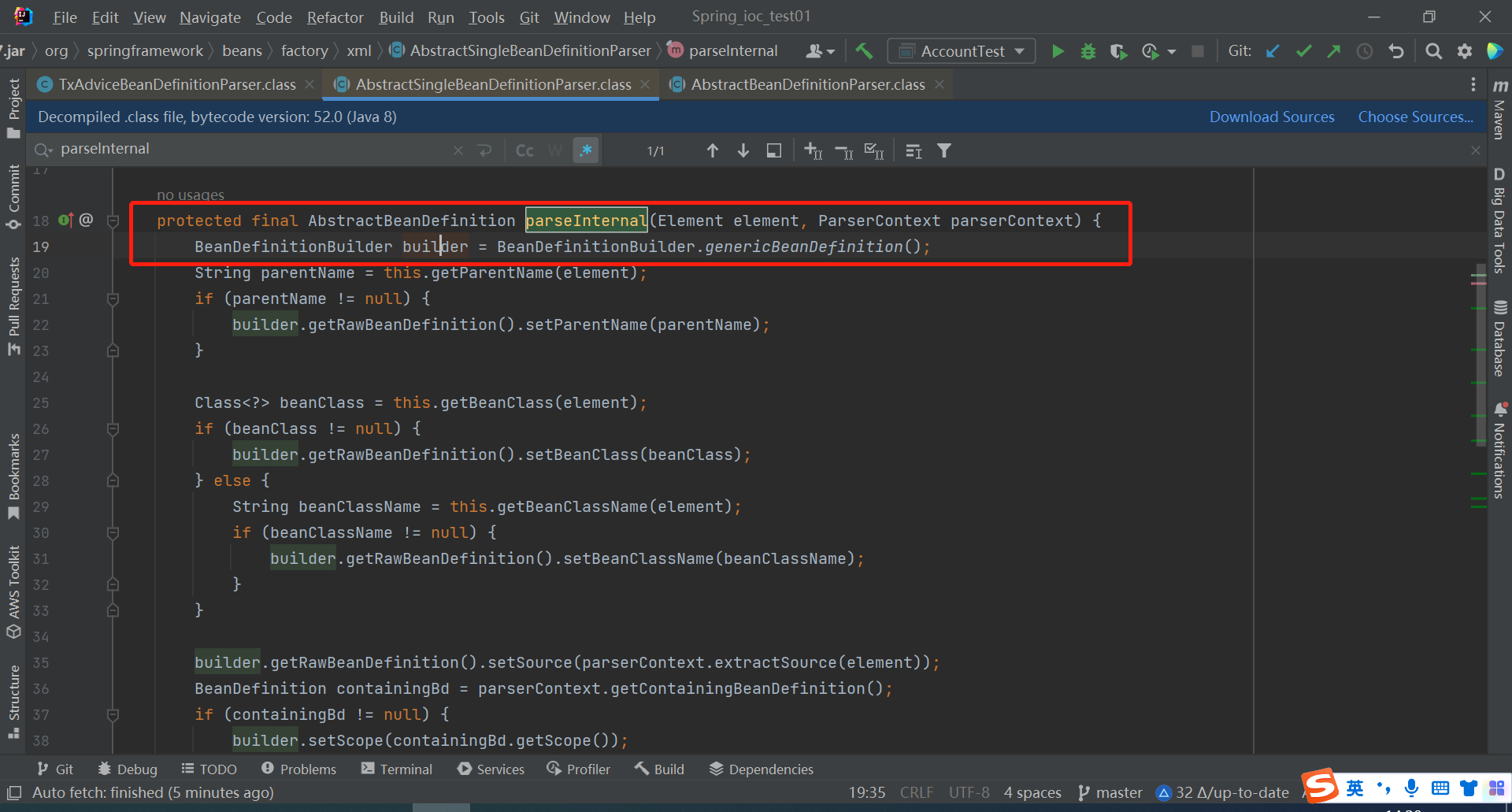The width and height of the screenshot is (1512, 812).
Task: Click Choose Sources link
Action: (x=1414, y=117)
